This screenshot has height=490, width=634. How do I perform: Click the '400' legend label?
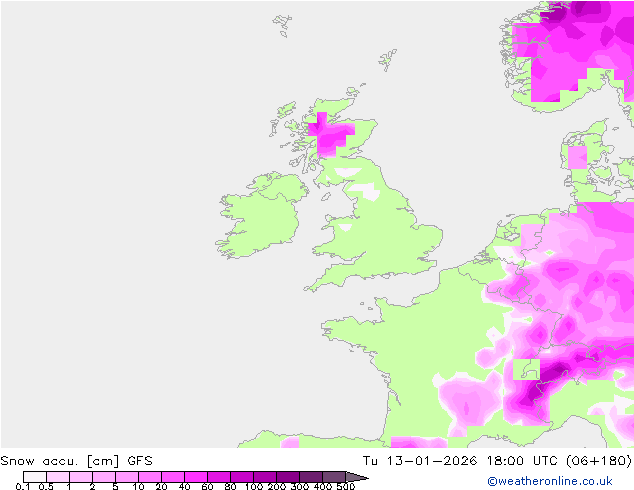[x=323, y=486]
